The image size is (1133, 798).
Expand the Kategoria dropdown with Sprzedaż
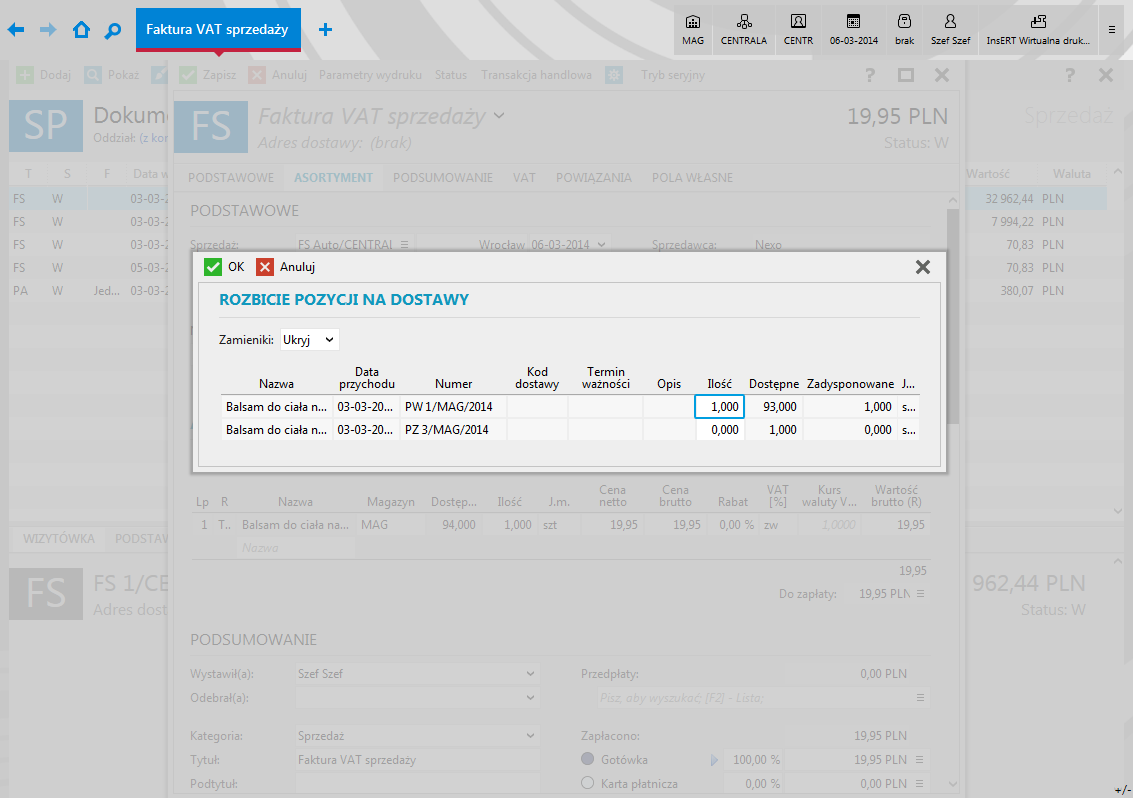pyautogui.click(x=530, y=736)
